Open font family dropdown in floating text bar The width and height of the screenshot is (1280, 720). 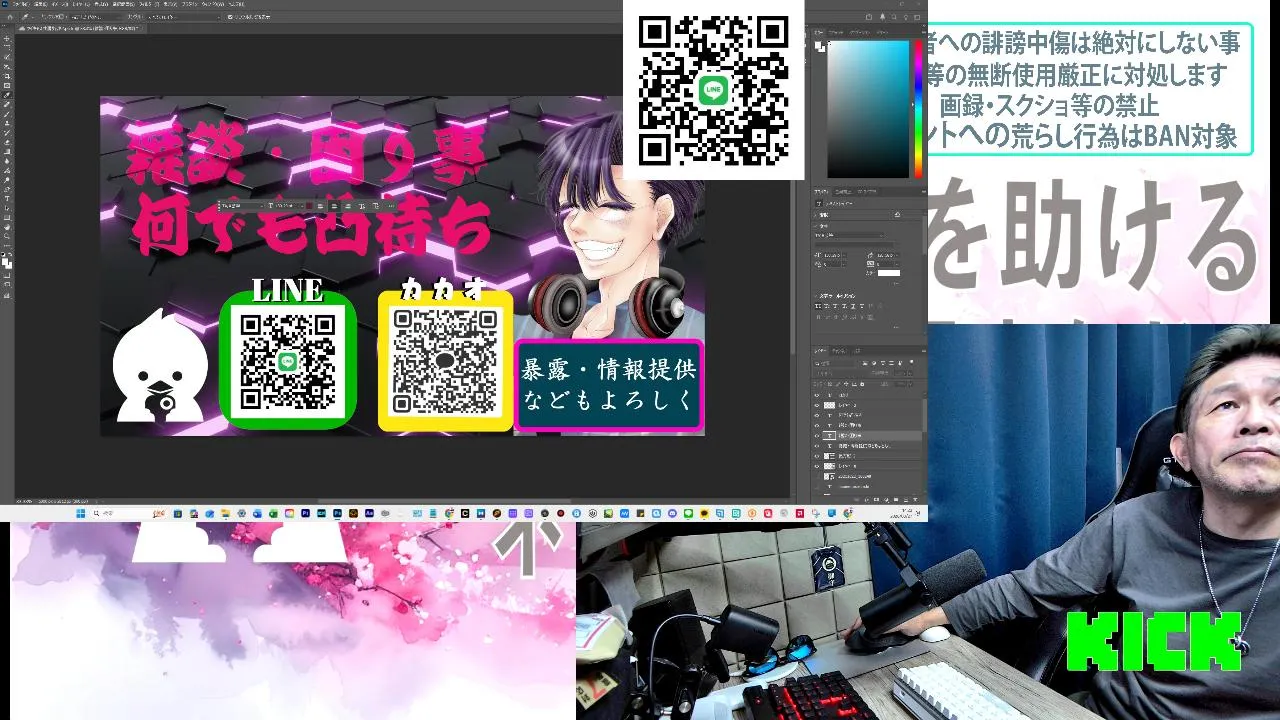point(243,206)
